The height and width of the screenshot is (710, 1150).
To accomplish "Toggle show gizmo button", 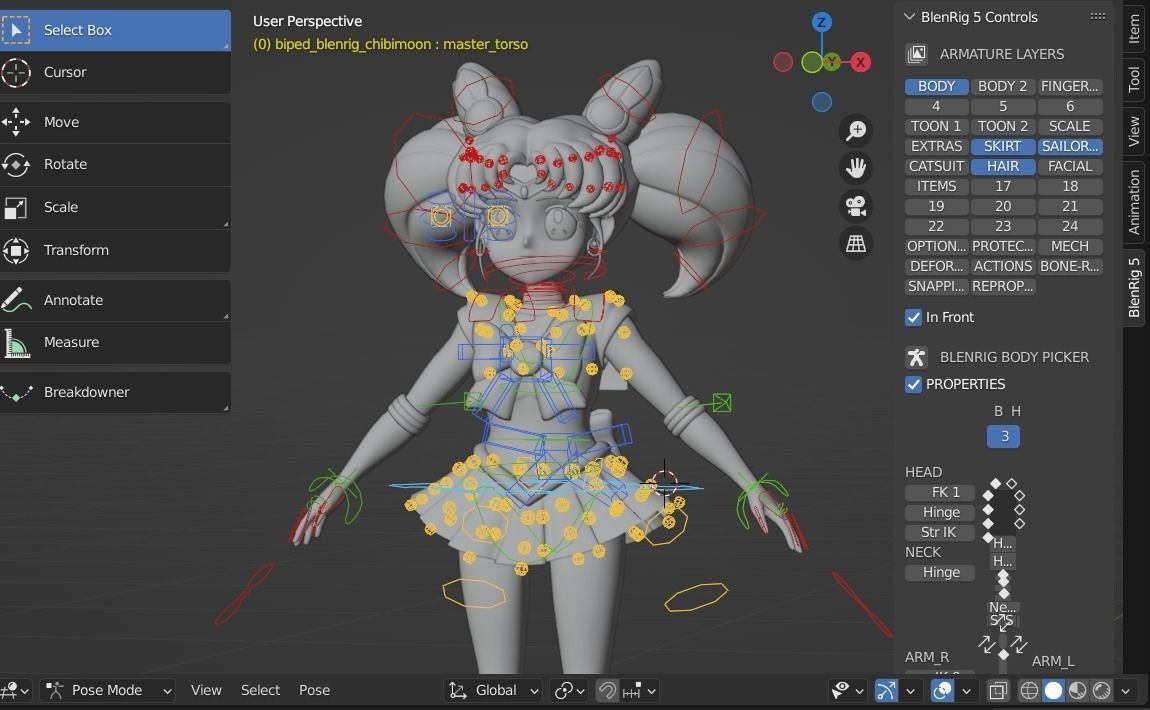I will (886, 690).
